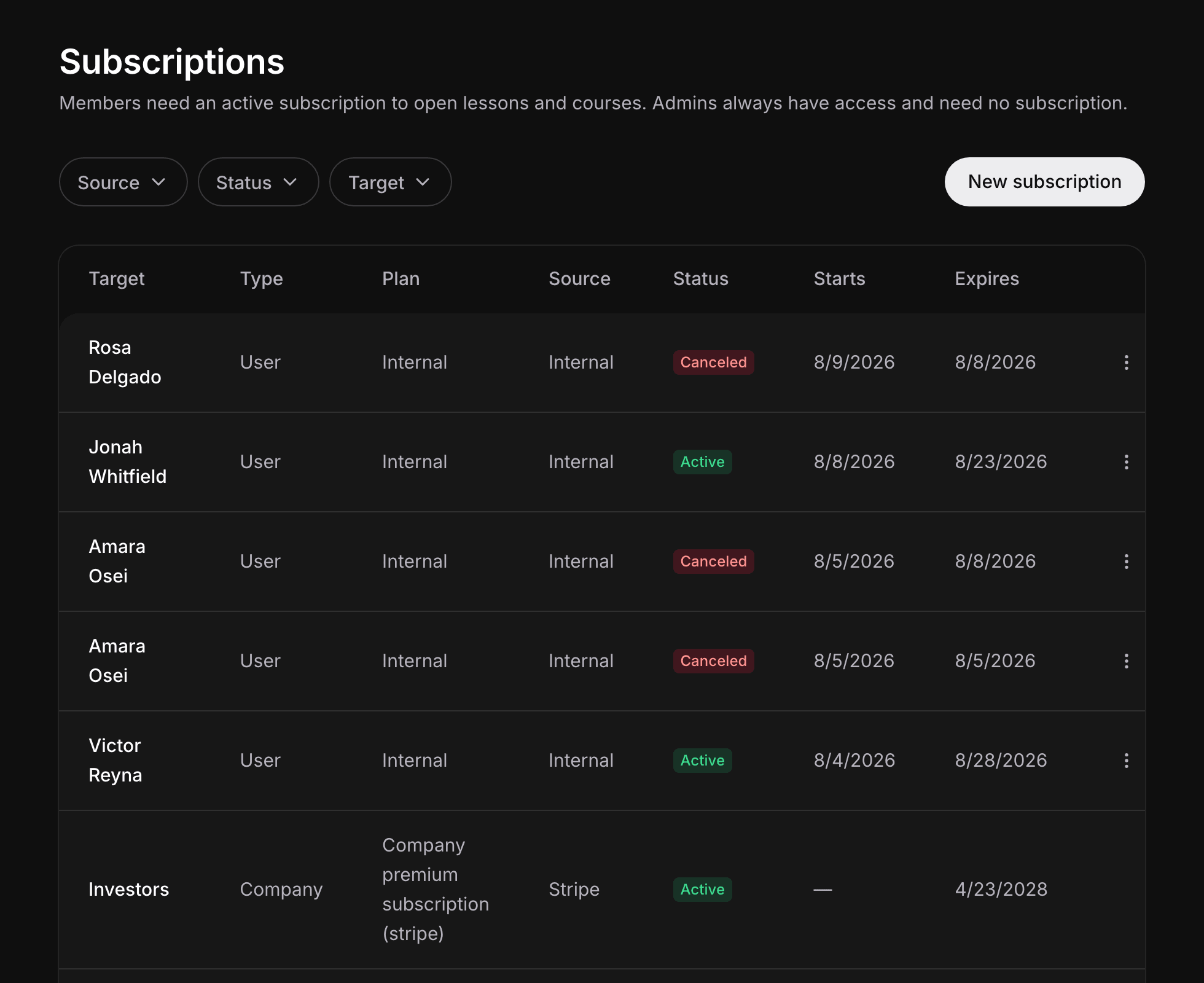This screenshot has width=1204, height=983.
Task: Click the 8/9/2026 start date
Action: (854, 362)
